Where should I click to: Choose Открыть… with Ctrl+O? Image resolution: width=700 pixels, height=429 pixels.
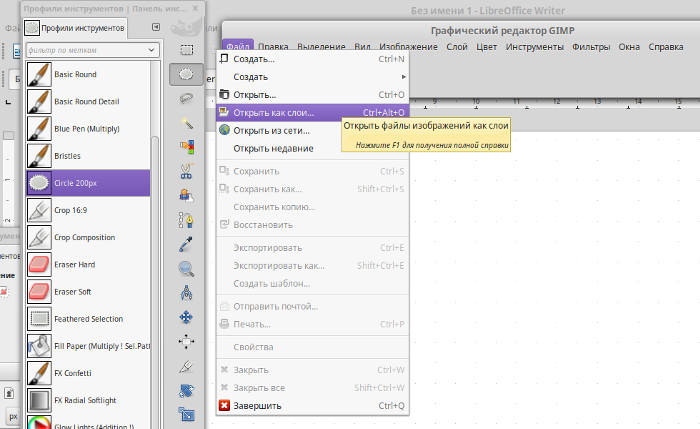coord(312,95)
